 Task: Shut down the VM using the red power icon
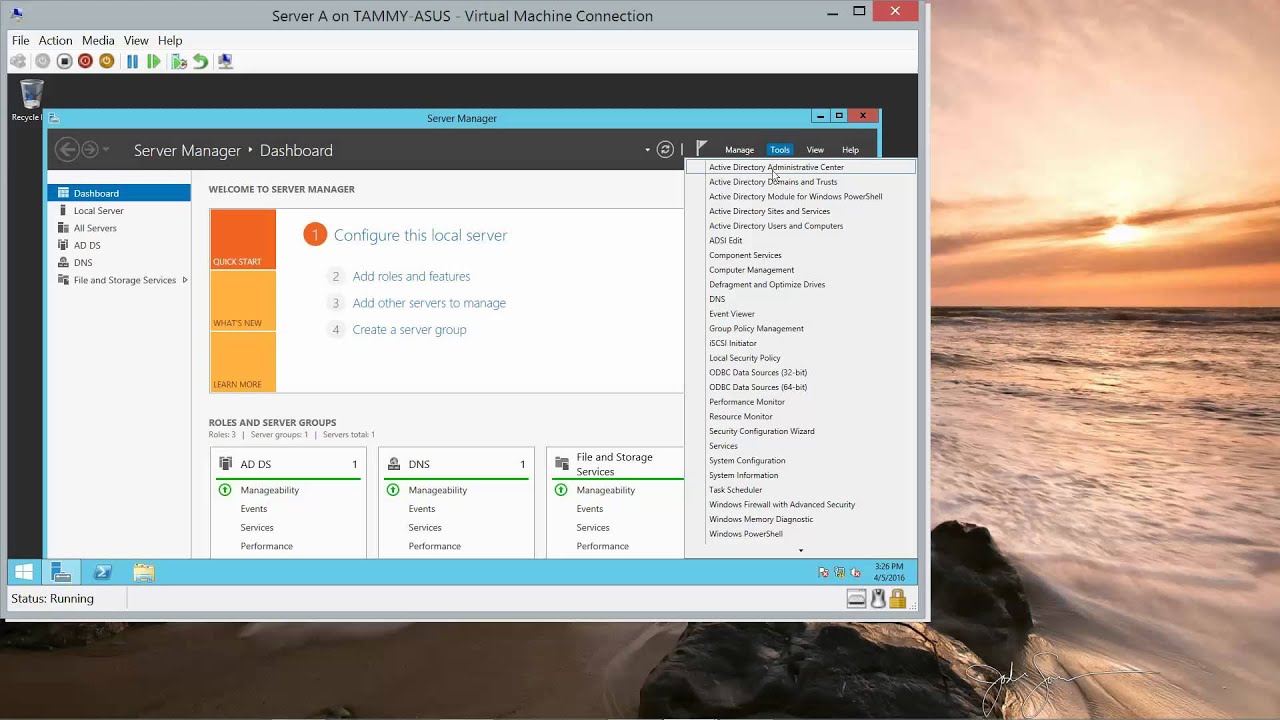coord(85,62)
